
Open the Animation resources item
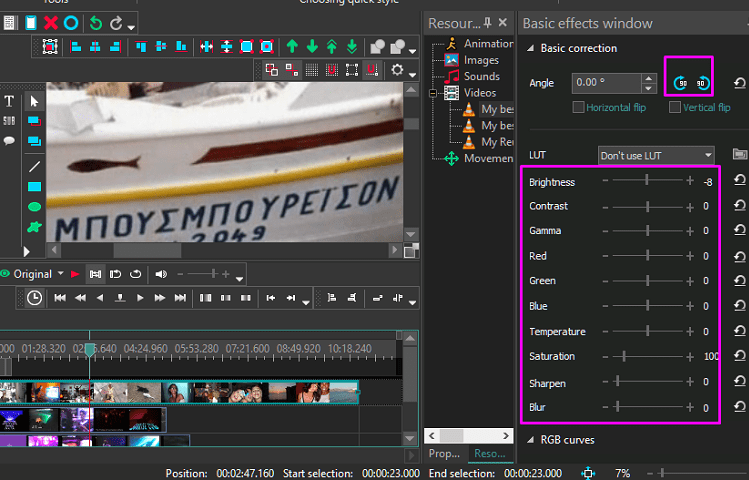pos(488,43)
